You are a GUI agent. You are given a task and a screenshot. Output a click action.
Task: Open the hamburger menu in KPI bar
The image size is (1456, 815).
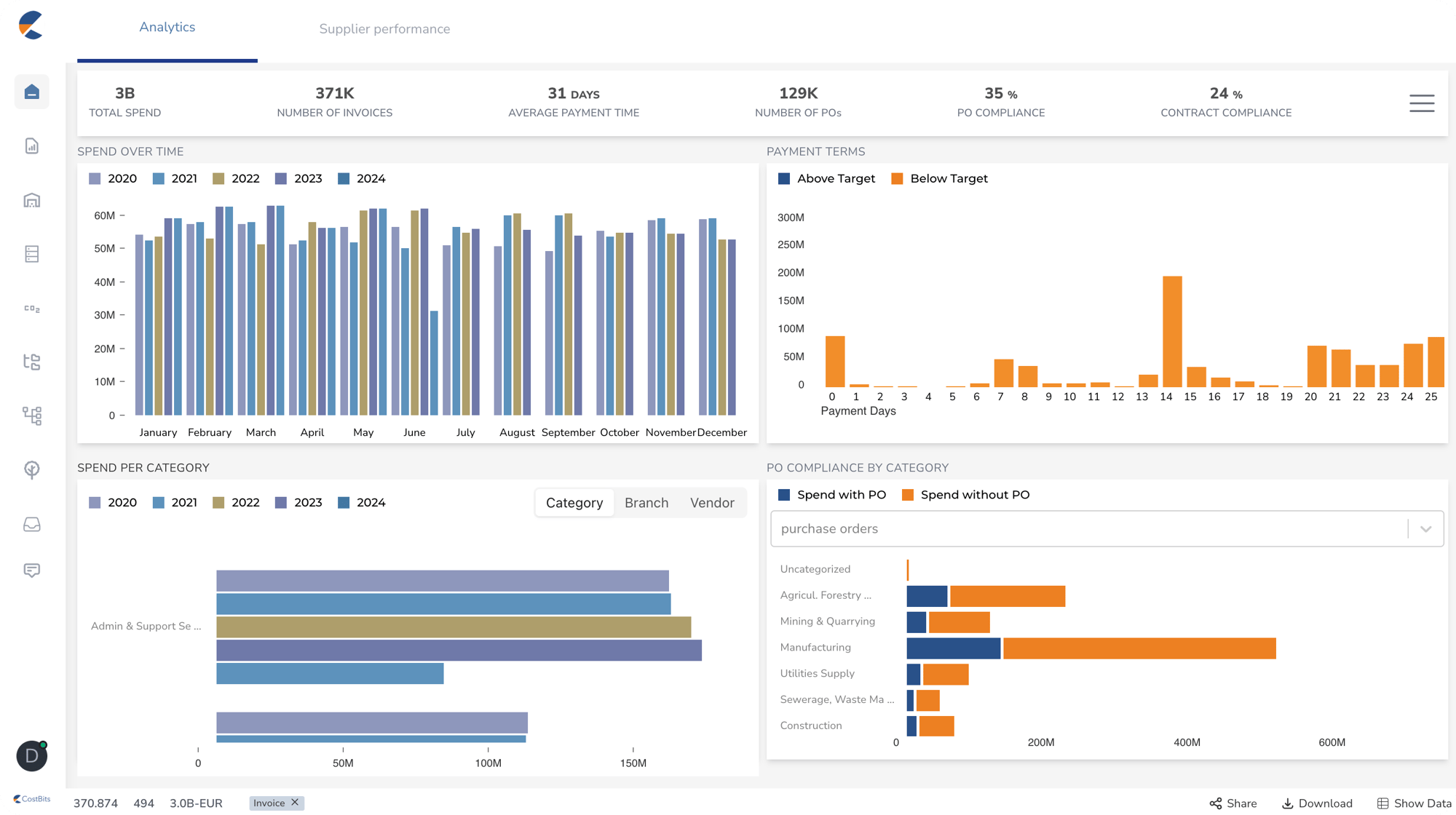(x=1422, y=103)
